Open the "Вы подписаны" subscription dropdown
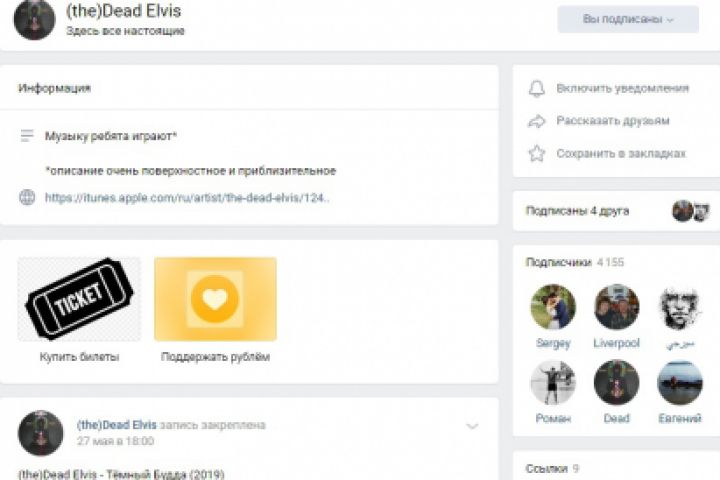Screen dimensions: 720x480 click(628, 19)
